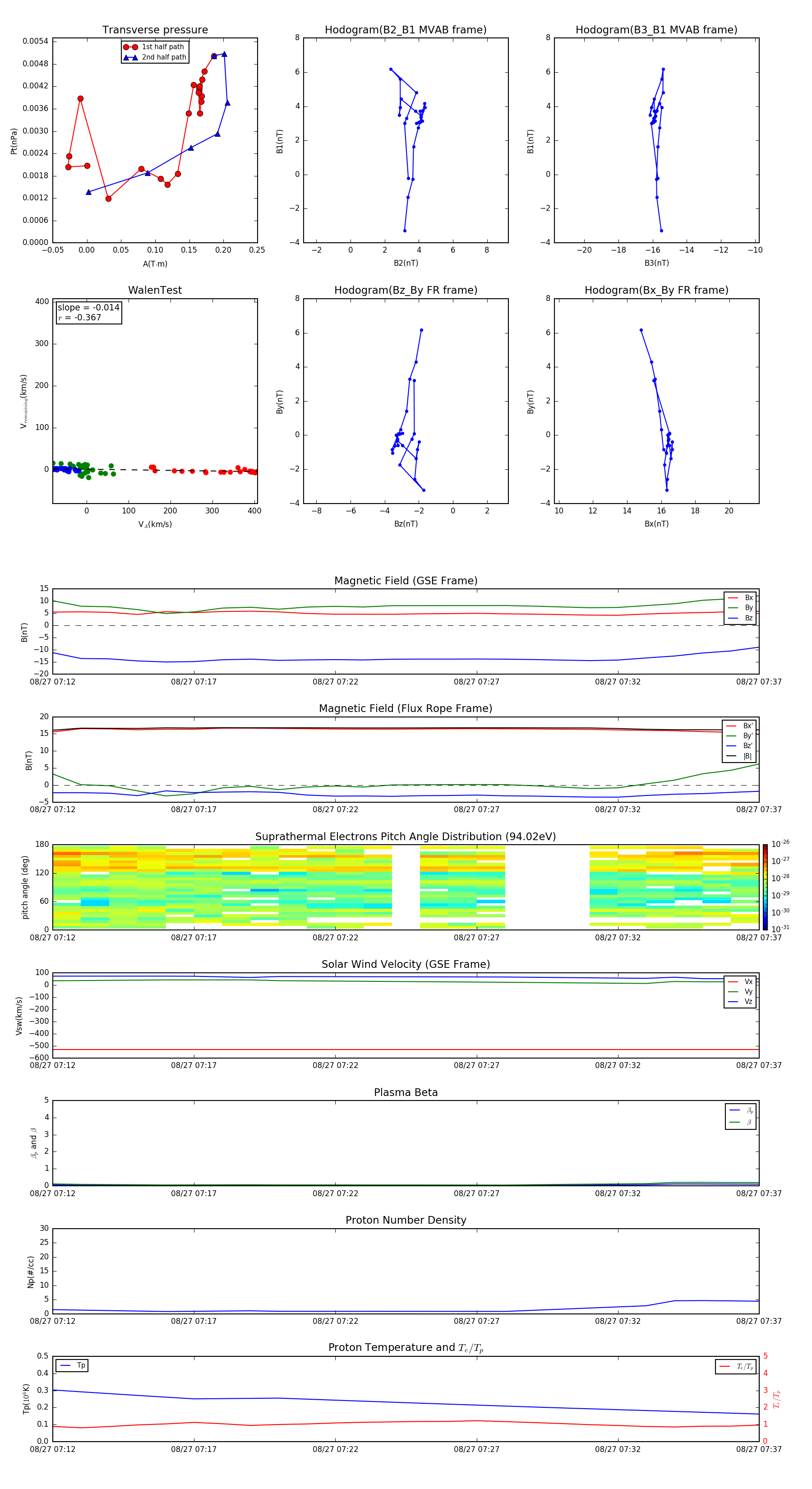Select the 0.0054 tick on Transverse pressure
The width and height of the screenshot is (812, 1489).
point(35,41)
